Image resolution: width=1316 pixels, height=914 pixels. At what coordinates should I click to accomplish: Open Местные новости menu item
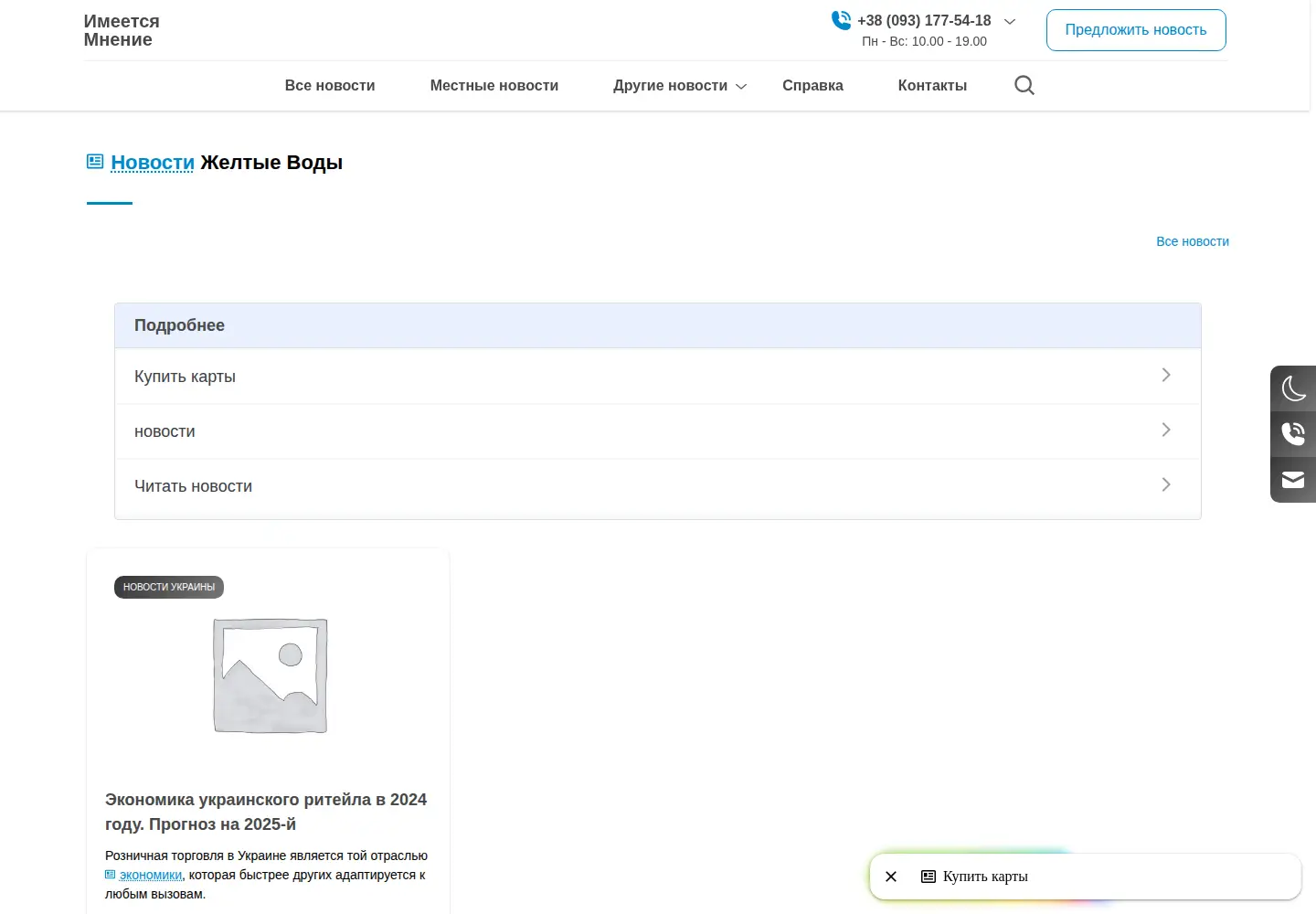pyautogui.click(x=494, y=85)
